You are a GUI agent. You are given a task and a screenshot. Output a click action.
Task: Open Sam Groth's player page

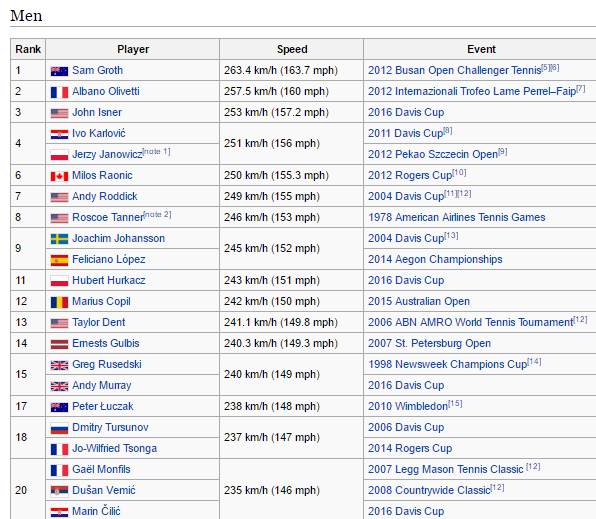(x=97, y=70)
